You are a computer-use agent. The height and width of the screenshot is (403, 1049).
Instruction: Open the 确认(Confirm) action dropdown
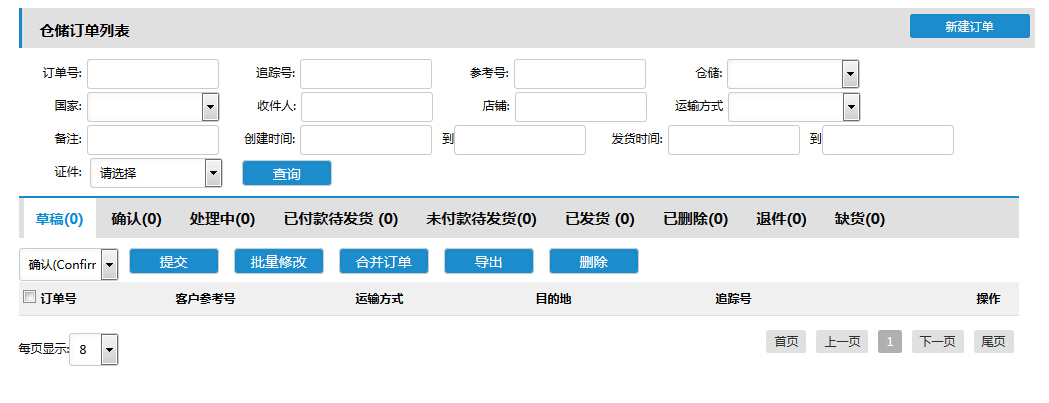click(x=69, y=265)
